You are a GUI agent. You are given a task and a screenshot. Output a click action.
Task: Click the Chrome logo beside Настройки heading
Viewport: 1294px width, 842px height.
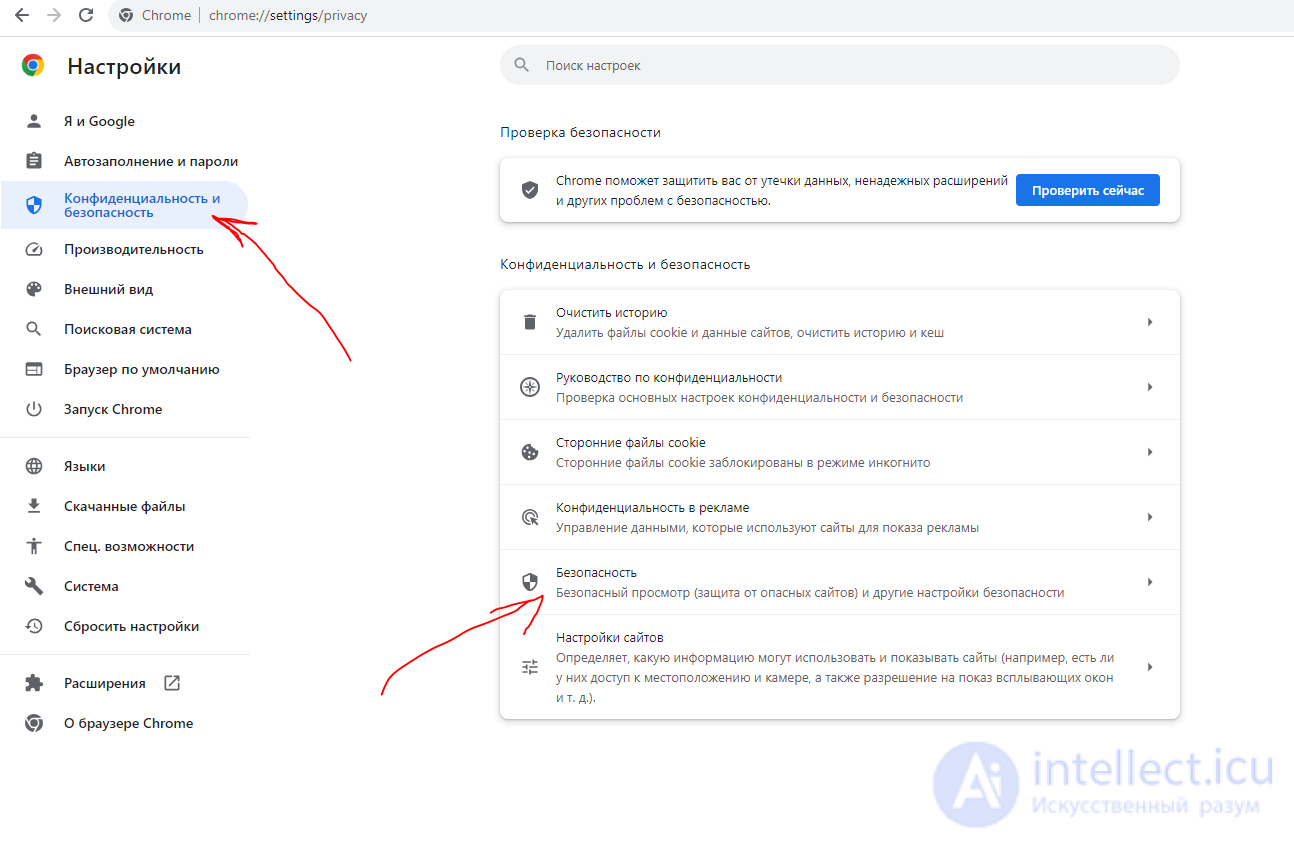pos(33,66)
